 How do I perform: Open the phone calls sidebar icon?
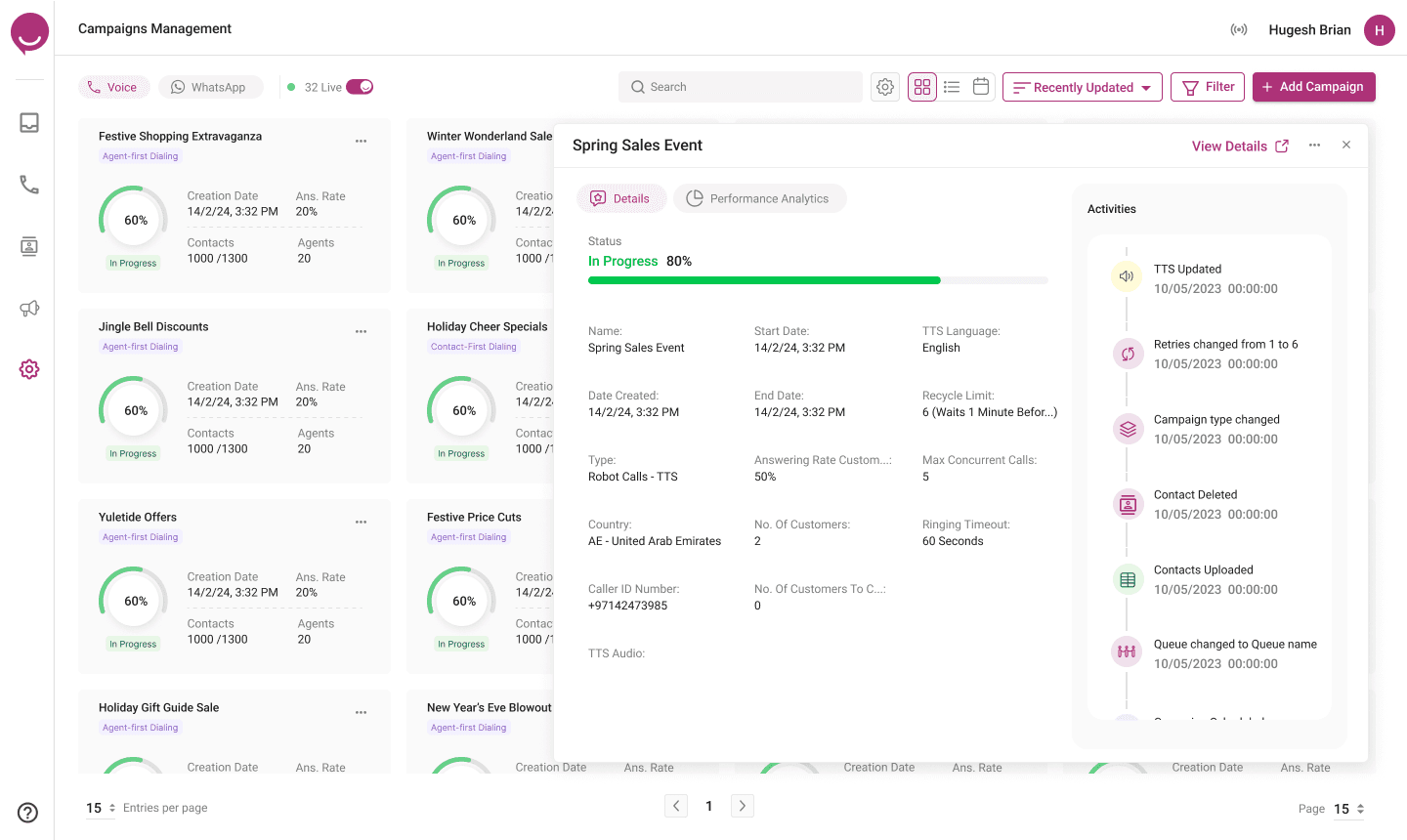click(29, 185)
